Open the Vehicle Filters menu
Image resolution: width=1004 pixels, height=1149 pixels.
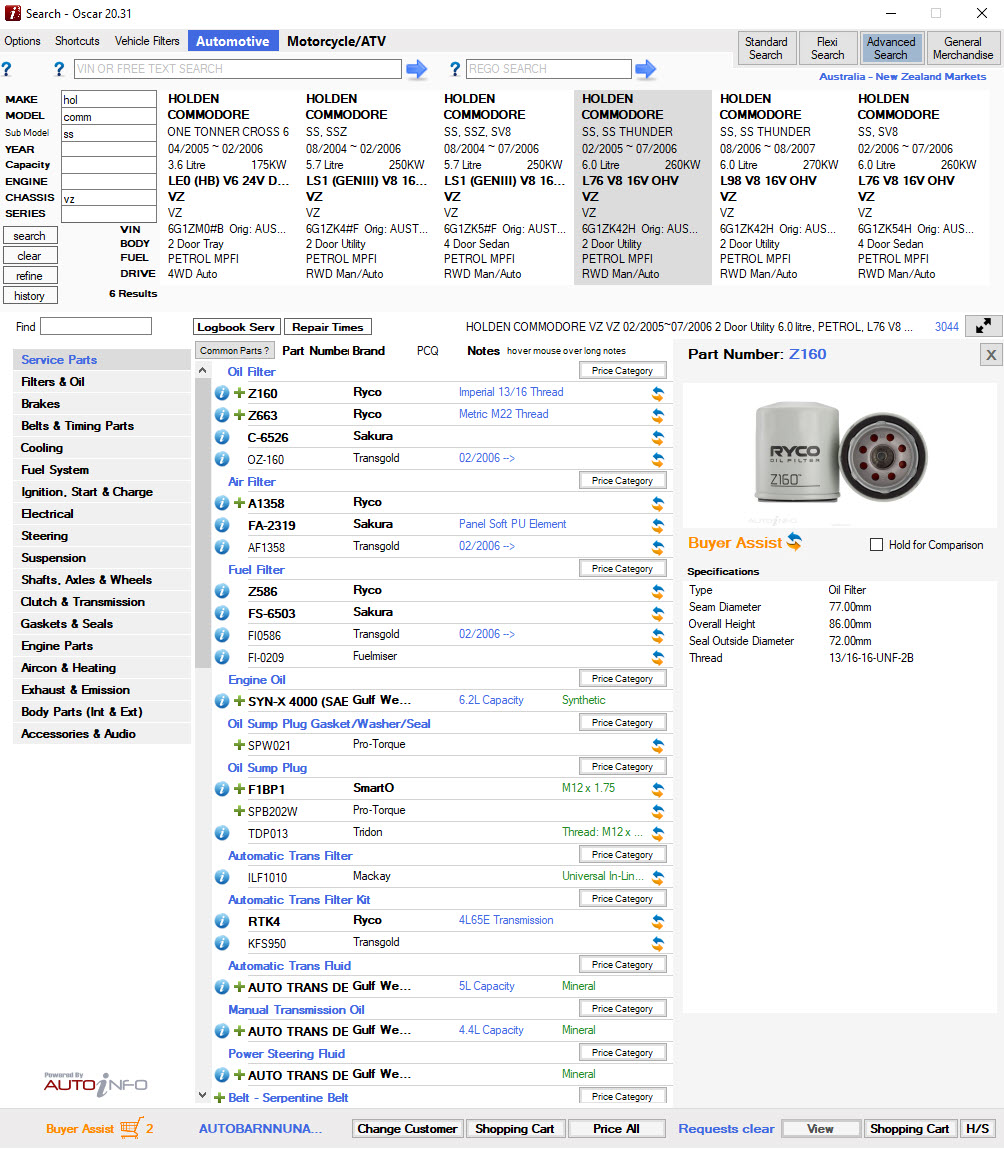pyautogui.click(x=147, y=41)
